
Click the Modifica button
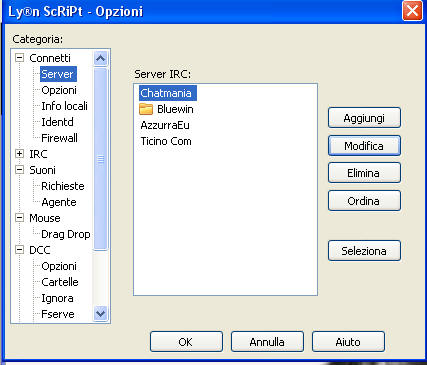364,146
